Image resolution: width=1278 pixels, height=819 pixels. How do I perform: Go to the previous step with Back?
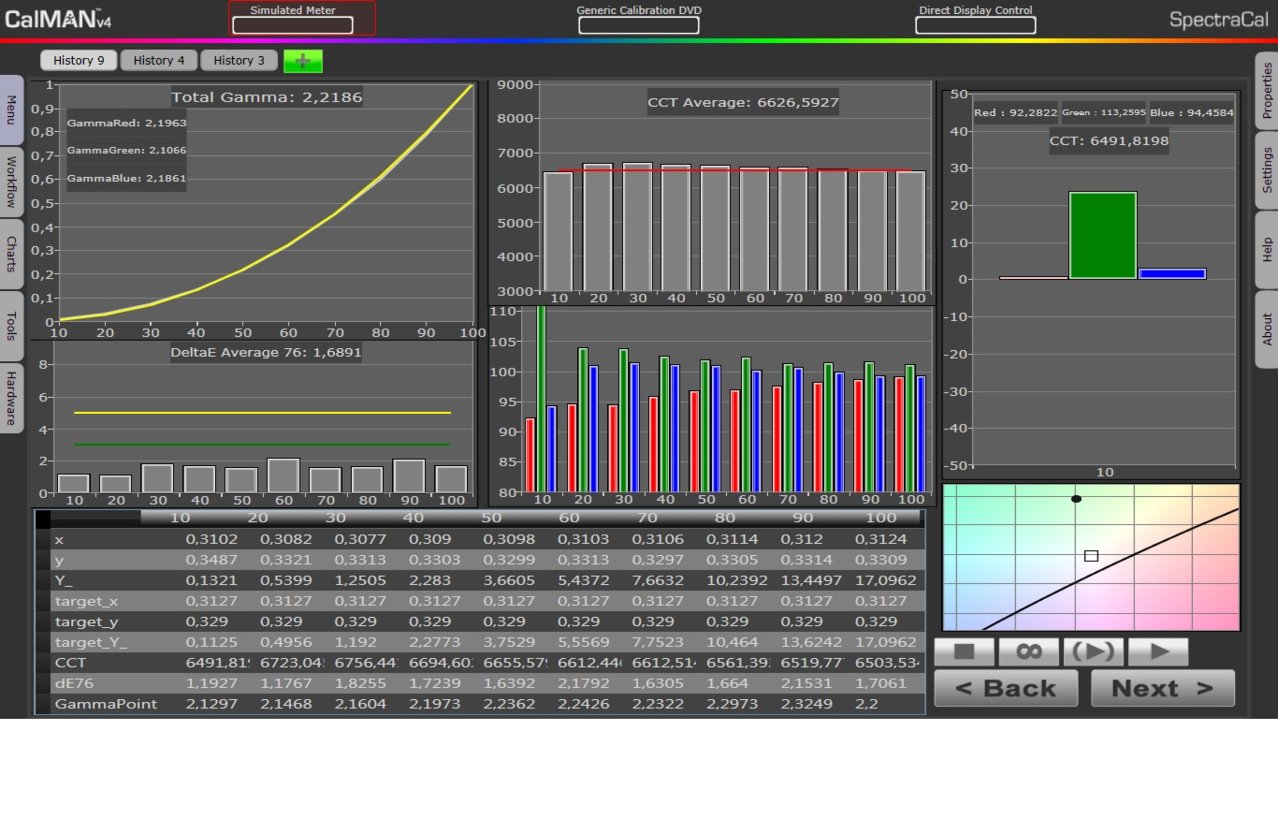pyautogui.click(x=1006, y=688)
